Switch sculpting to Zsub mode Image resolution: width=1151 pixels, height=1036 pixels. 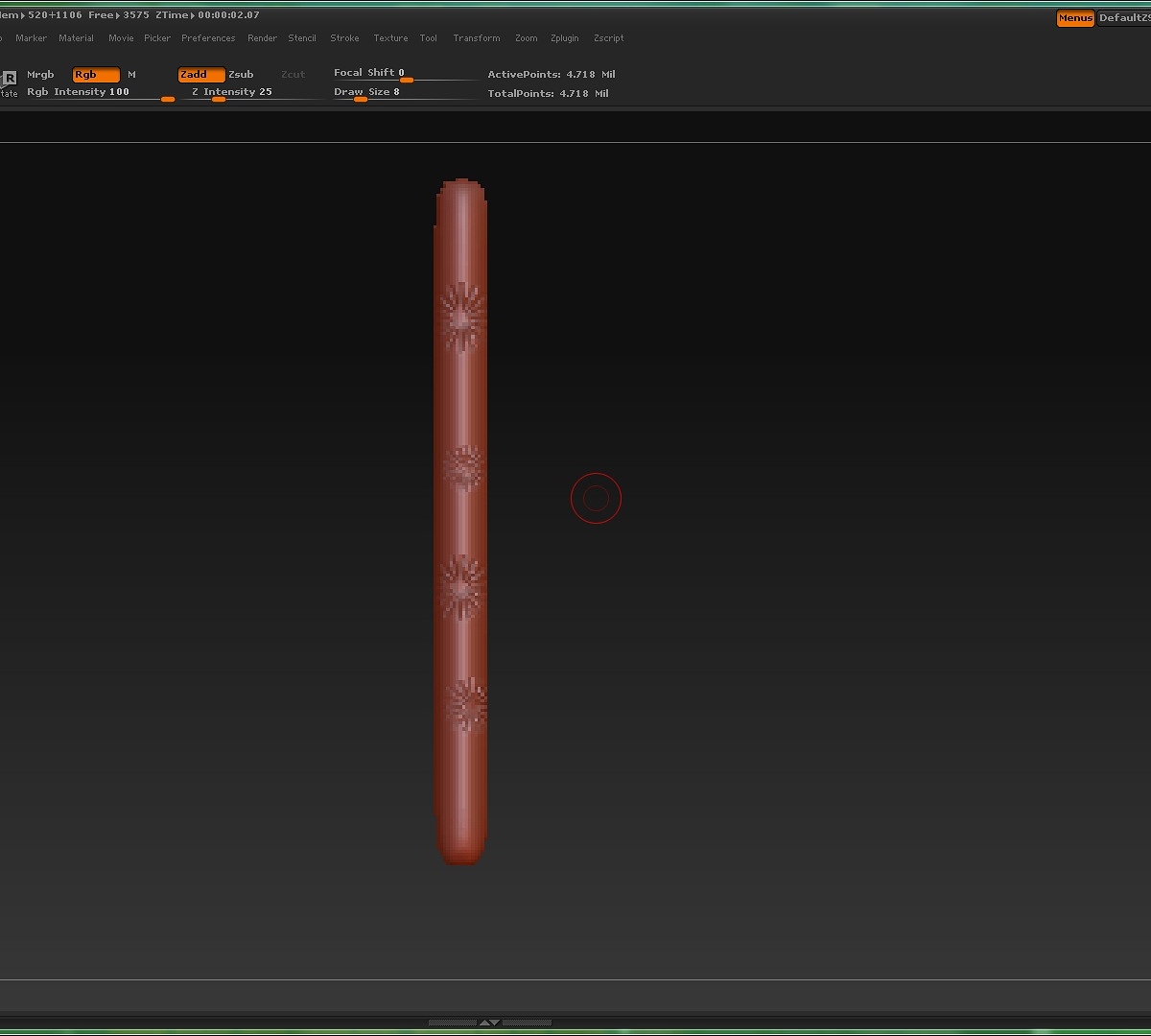coord(241,74)
